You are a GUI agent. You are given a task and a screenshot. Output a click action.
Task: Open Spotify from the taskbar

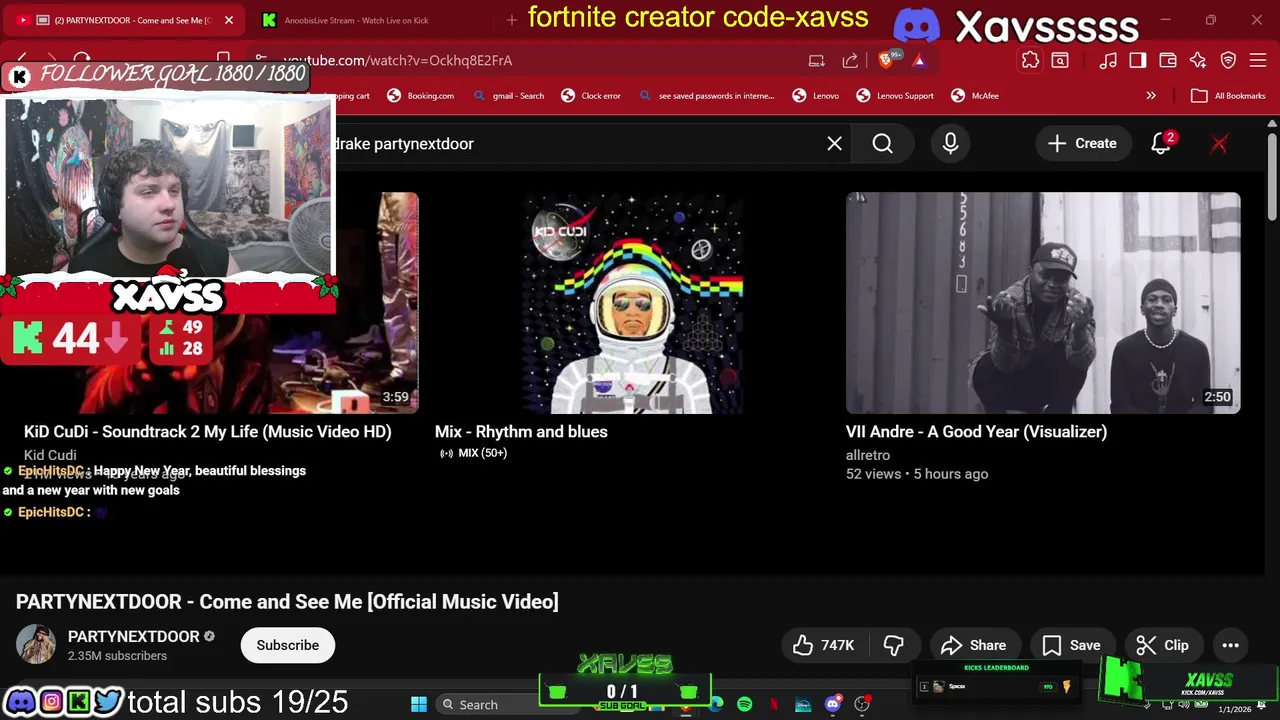744,705
